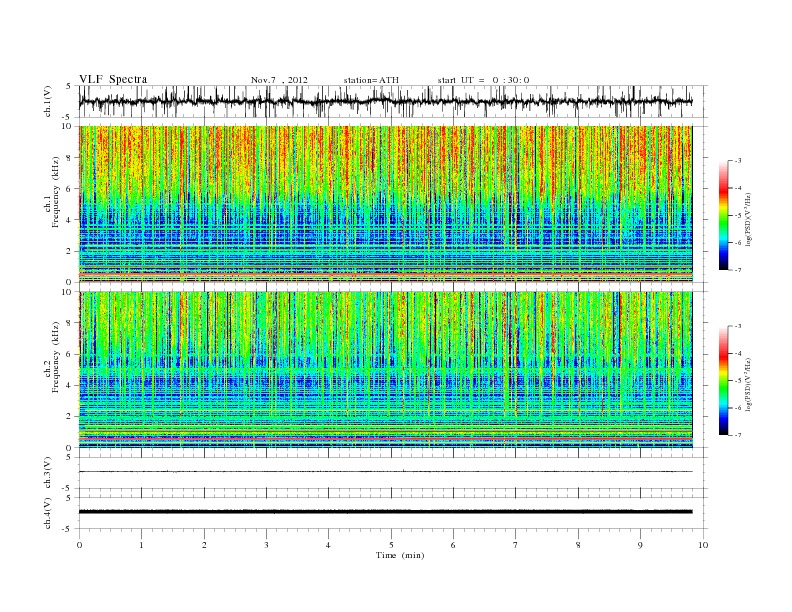
Task: Click the "Time (min)" axis label
Action: 400,555
